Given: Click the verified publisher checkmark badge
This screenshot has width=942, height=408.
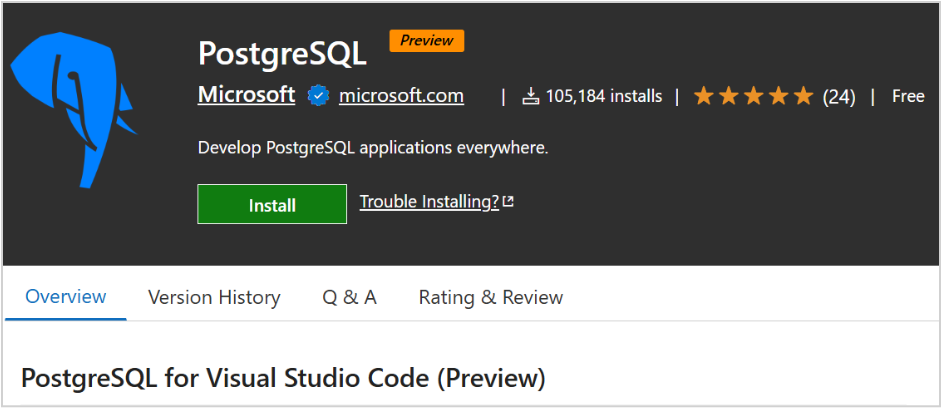Looking at the screenshot, I should (x=318, y=96).
